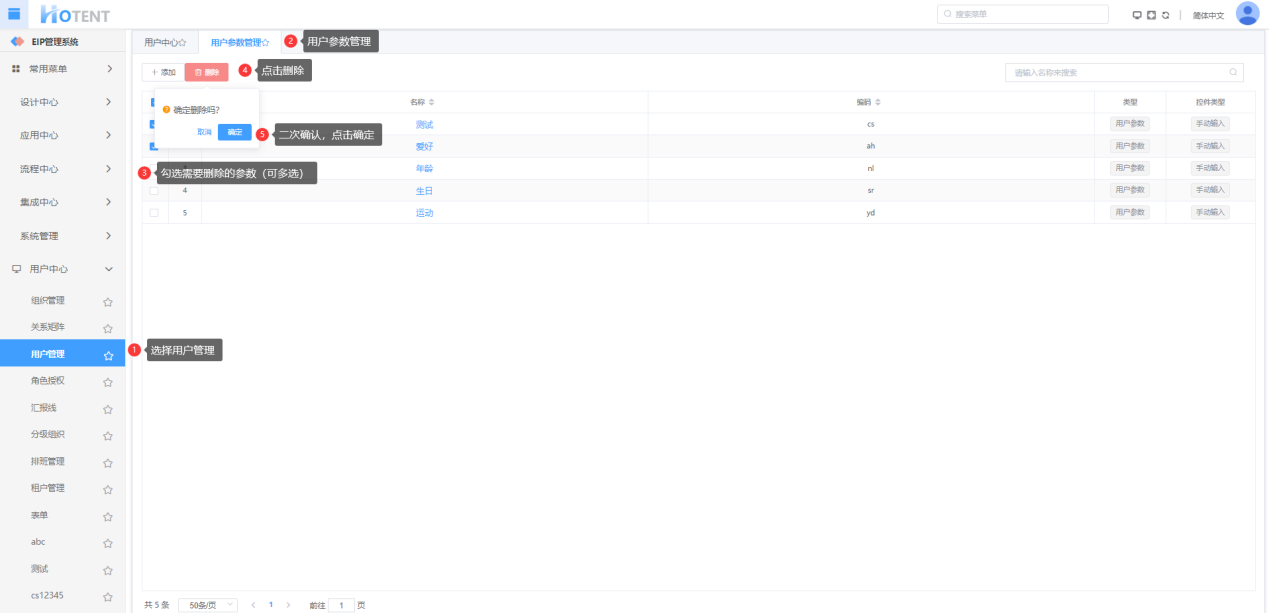Open the 简体中文 language selector
Screen dimensions: 1269x613
[x=1208, y=15]
